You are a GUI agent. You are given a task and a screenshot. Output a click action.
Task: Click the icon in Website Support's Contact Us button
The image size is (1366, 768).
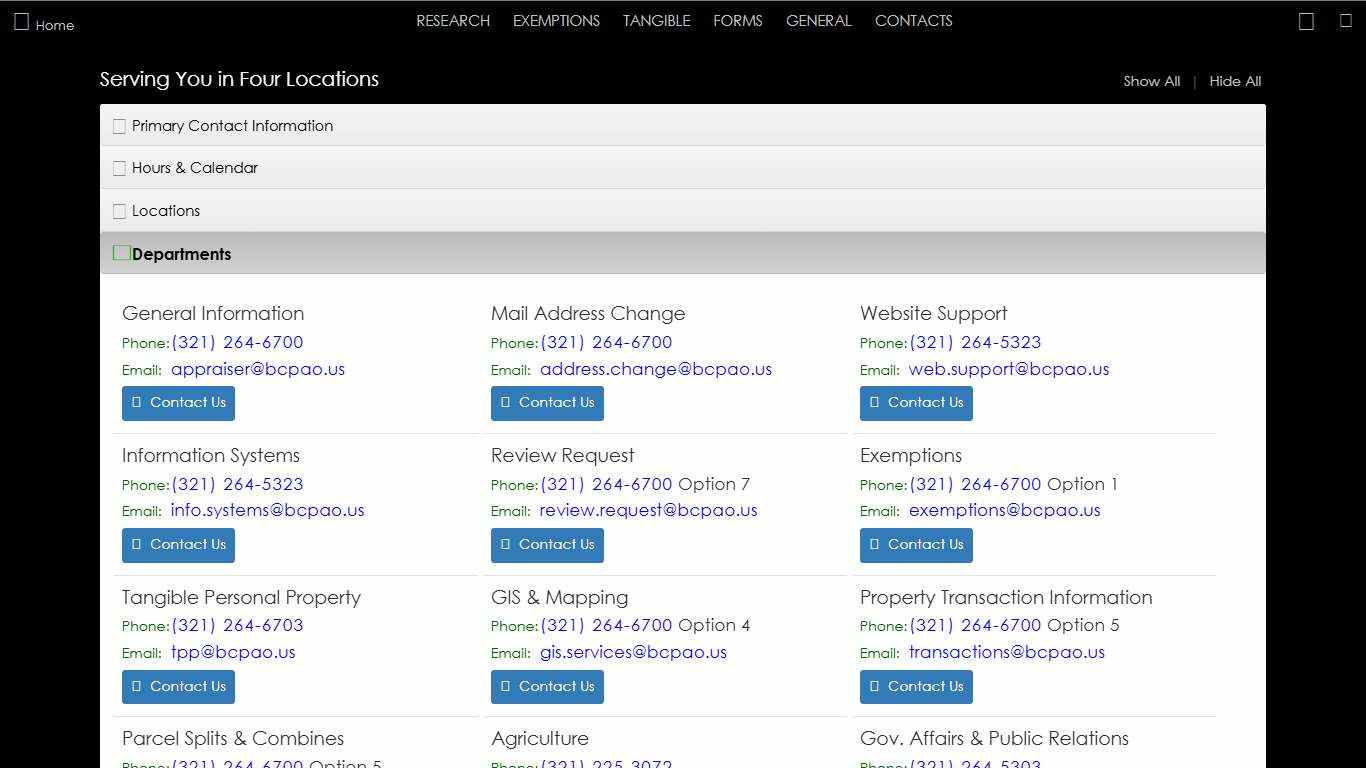tap(874, 403)
